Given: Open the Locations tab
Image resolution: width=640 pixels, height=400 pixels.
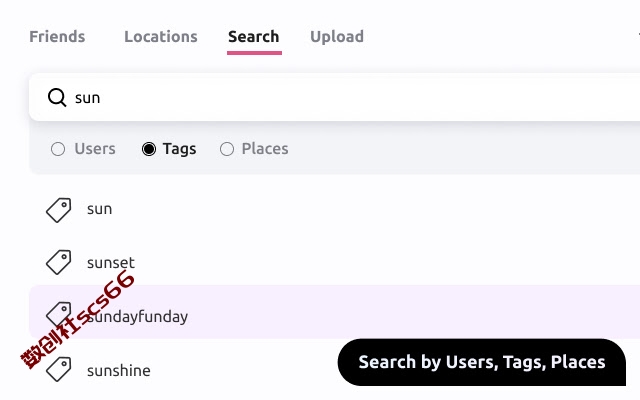Looking at the screenshot, I should 161,37.
